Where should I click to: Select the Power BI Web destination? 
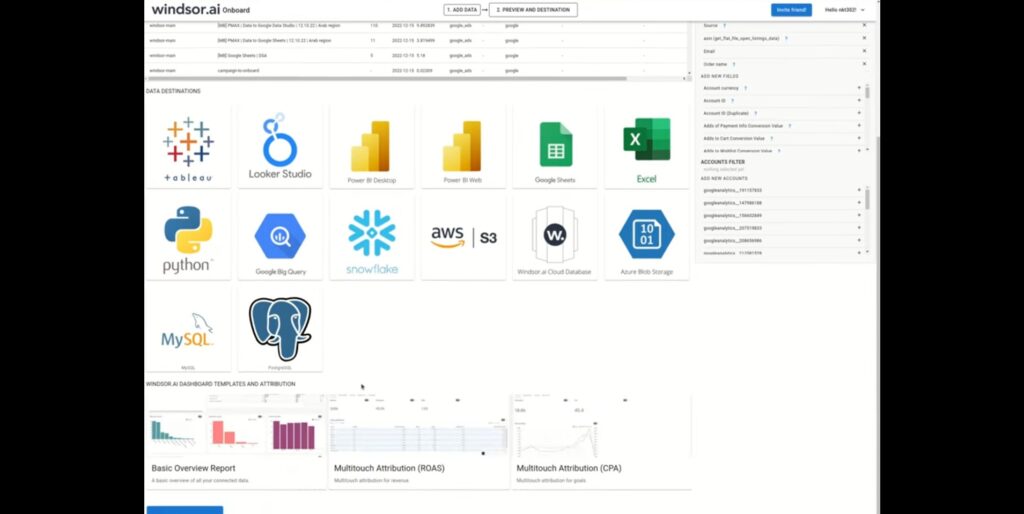(463, 148)
